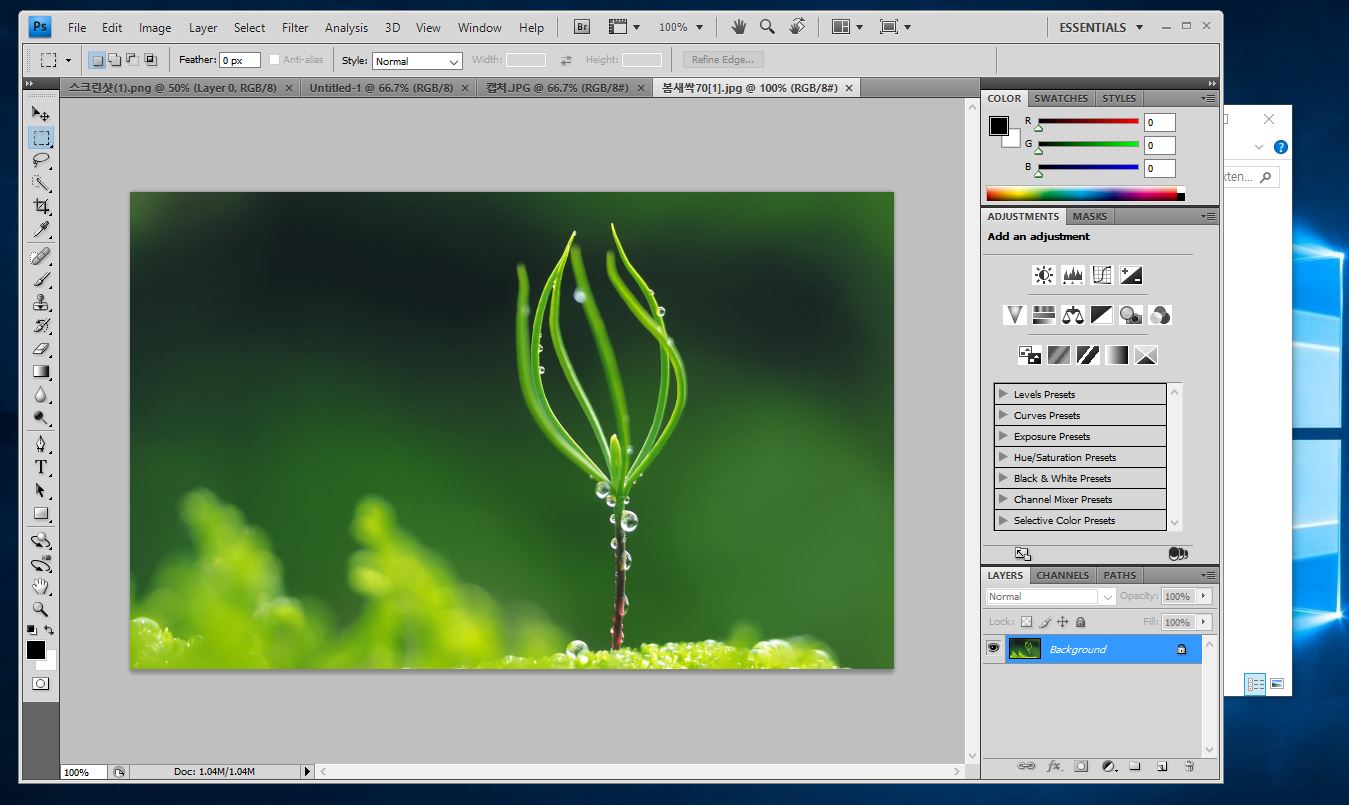The image size is (1349, 805).
Task: Open the ESSENTIALS workspace dropdown
Action: point(1101,27)
